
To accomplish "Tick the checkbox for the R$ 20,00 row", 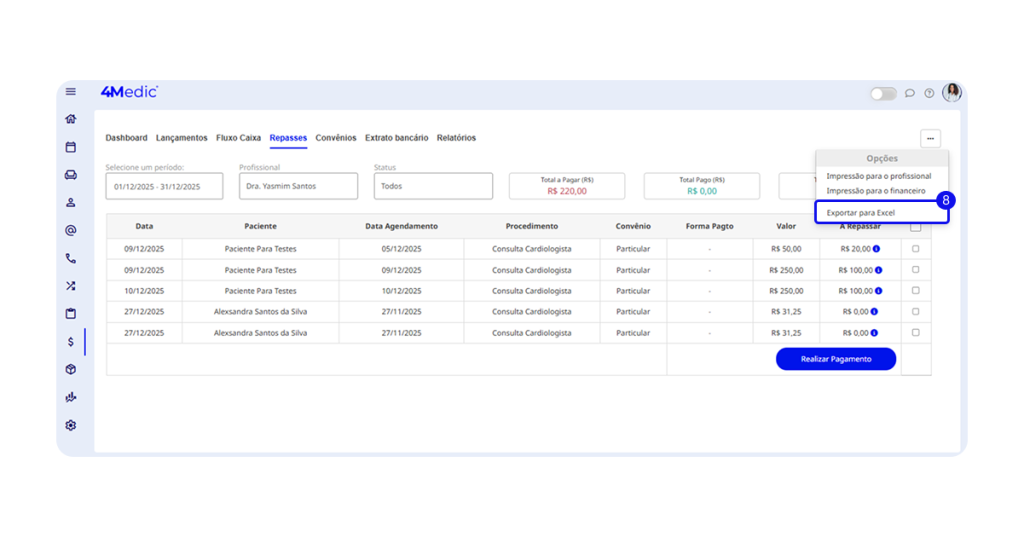I will pos(915,249).
